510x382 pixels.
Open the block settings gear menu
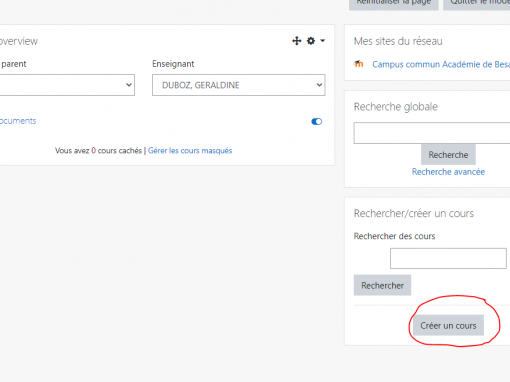coord(311,41)
